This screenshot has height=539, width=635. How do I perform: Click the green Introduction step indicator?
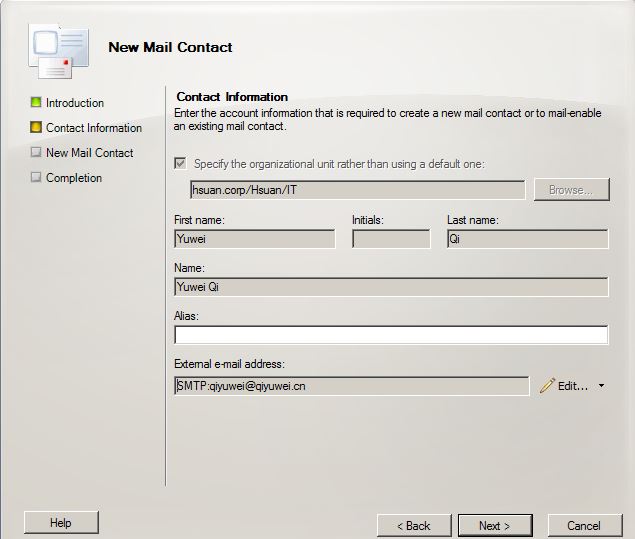point(36,102)
